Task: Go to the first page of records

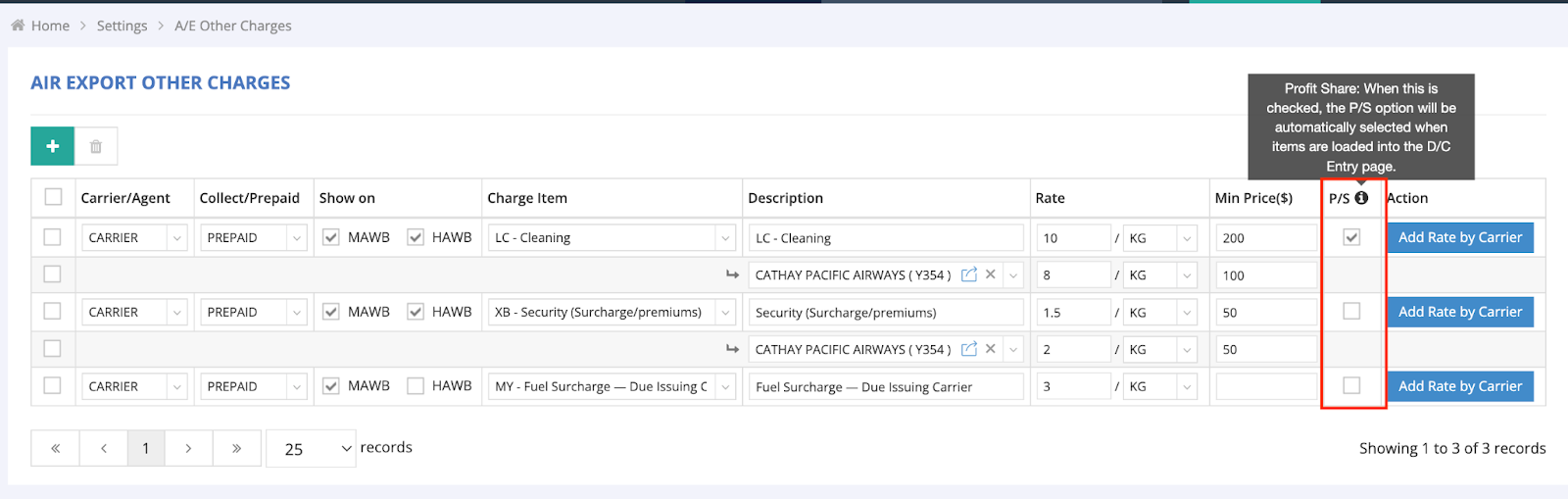Action: (56, 448)
